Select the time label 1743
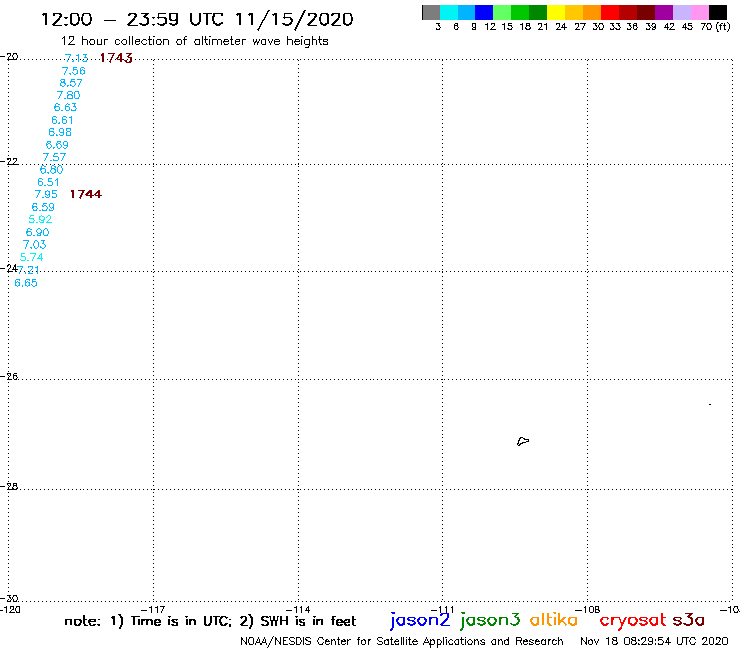The height and width of the screenshot is (650, 740). click(116, 58)
